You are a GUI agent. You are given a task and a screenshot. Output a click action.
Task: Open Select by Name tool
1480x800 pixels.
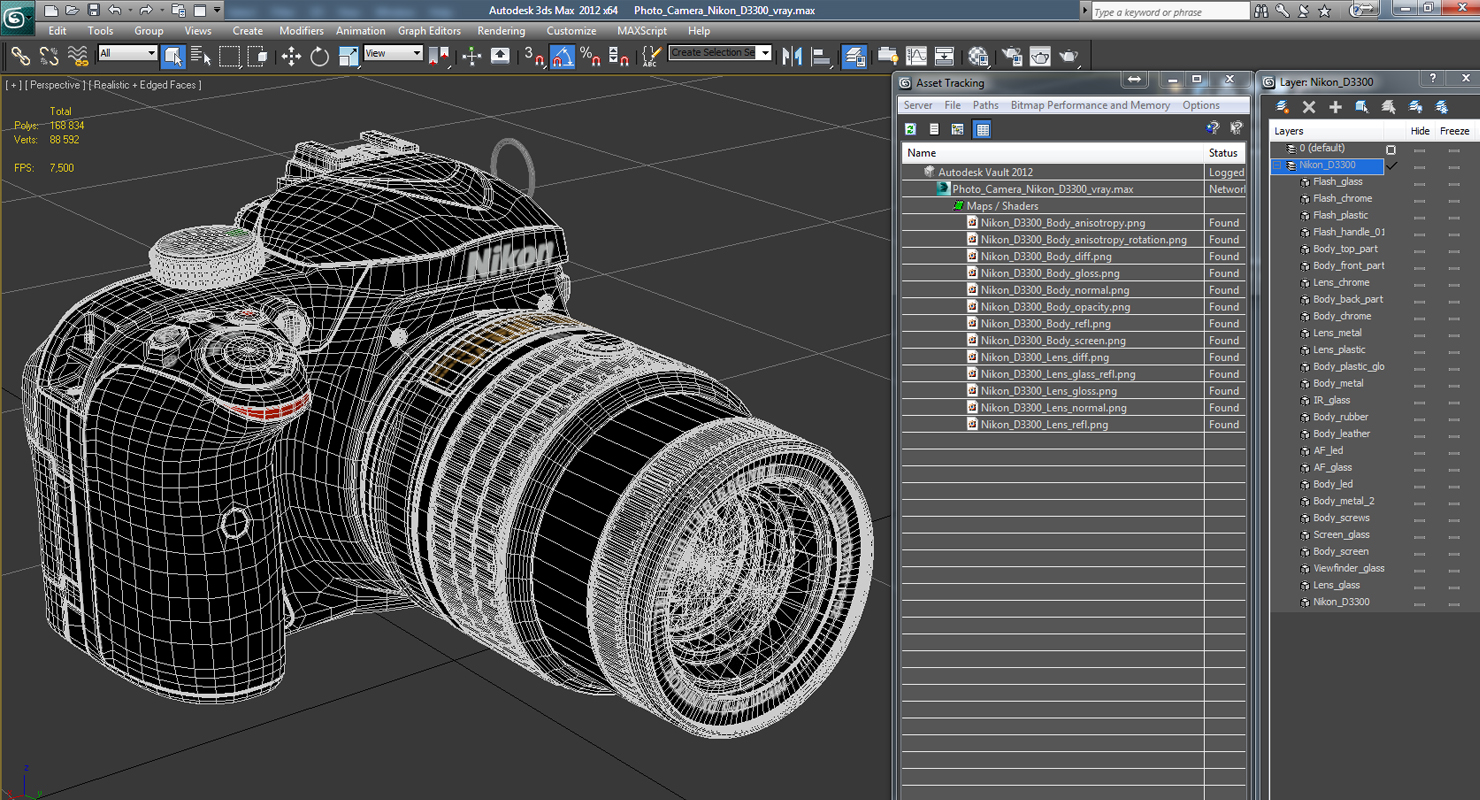tap(201, 56)
